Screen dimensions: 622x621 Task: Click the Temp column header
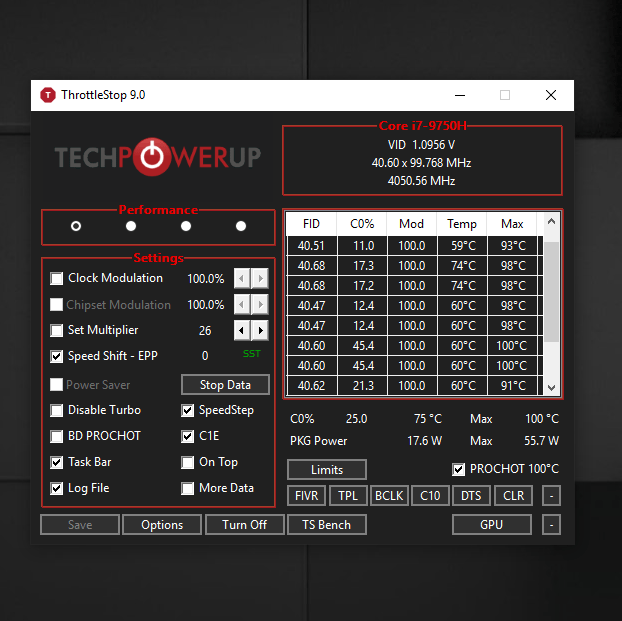pyautogui.click(x=462, y=224)
